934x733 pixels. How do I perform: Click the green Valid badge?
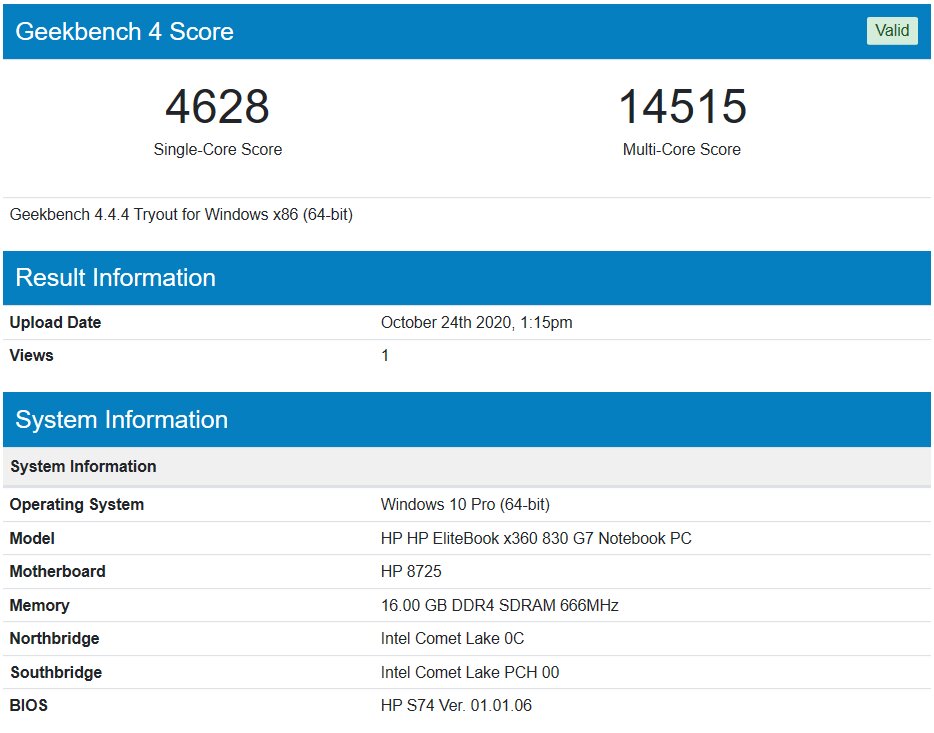click(892, 30)
